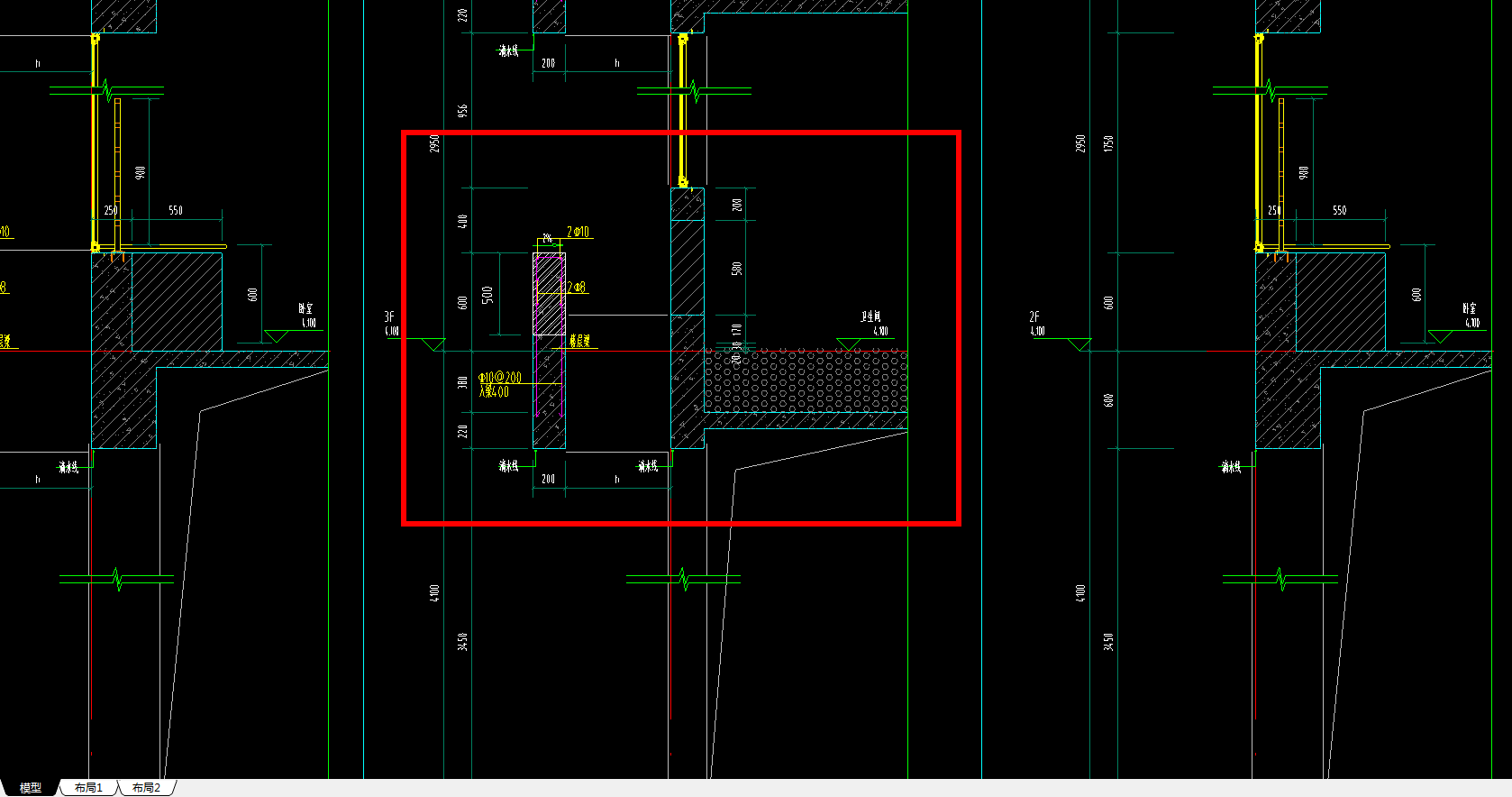Open the 布局2 layout tab
The image size is (1512, 797).
146,788
